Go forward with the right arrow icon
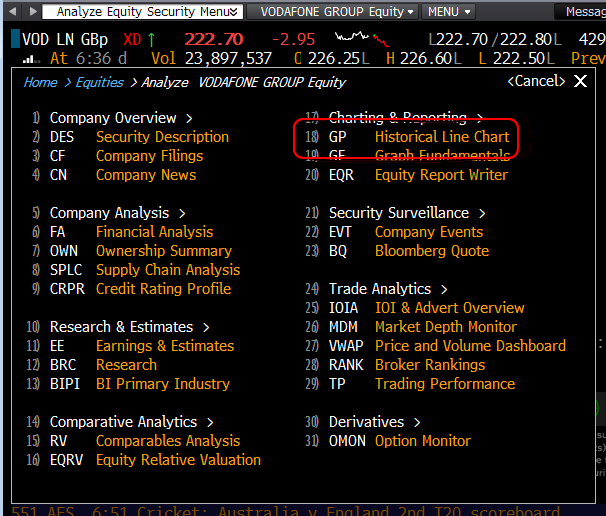This screenshot has width=606, height=516. (x=33, y=12)
